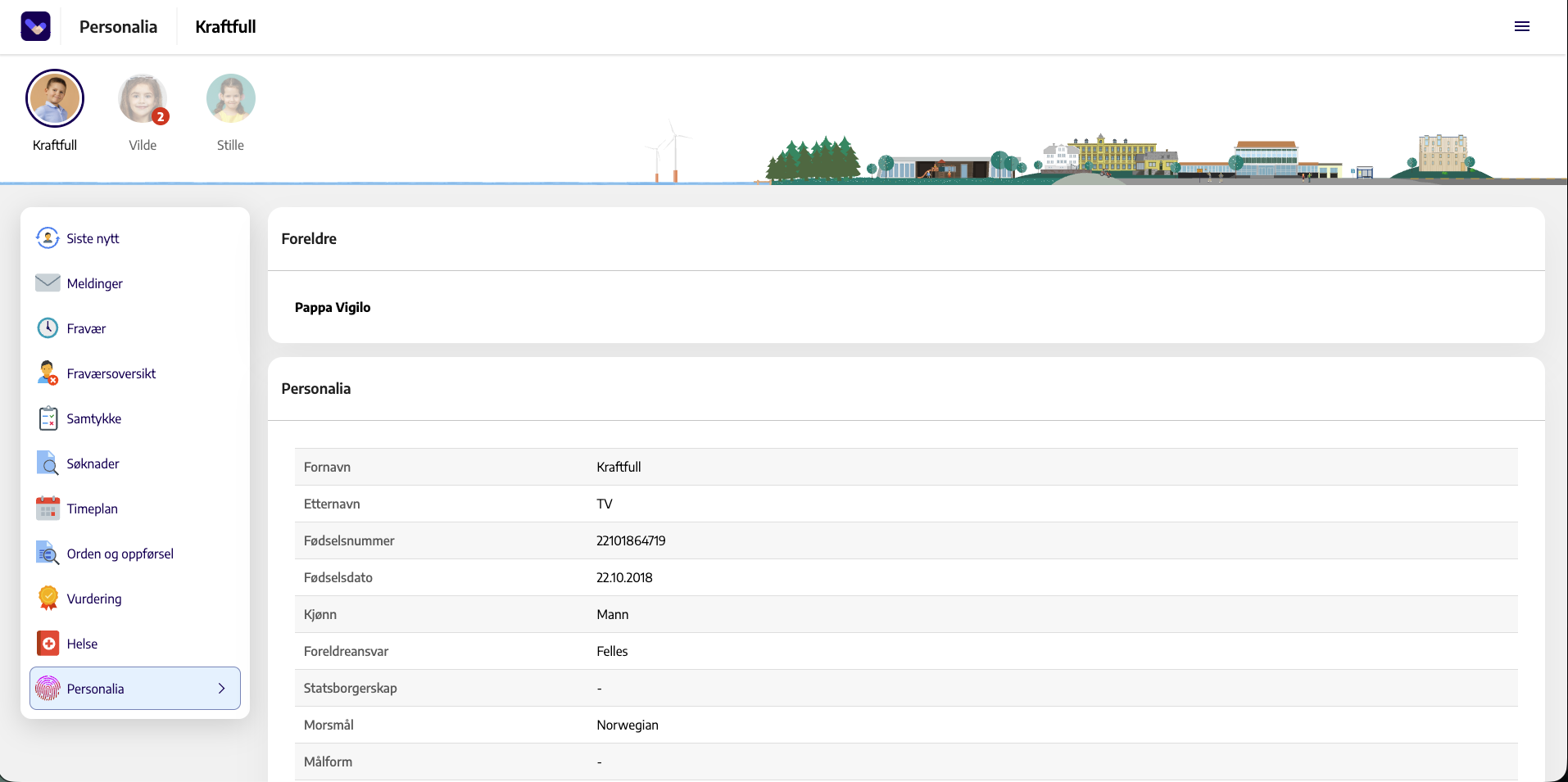Open Vurdering page
Image resolution: width=1568 pixels, height=782 pixels.
pyautogui.click(x=135, y=599)
